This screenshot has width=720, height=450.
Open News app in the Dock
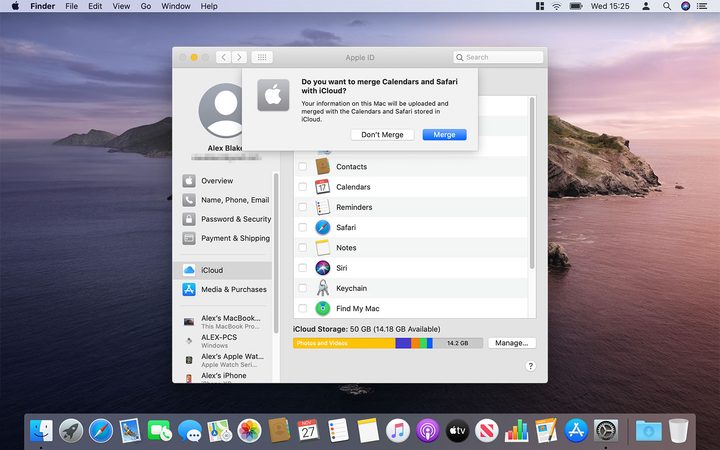pyautogui.click(x=487, y=431)
